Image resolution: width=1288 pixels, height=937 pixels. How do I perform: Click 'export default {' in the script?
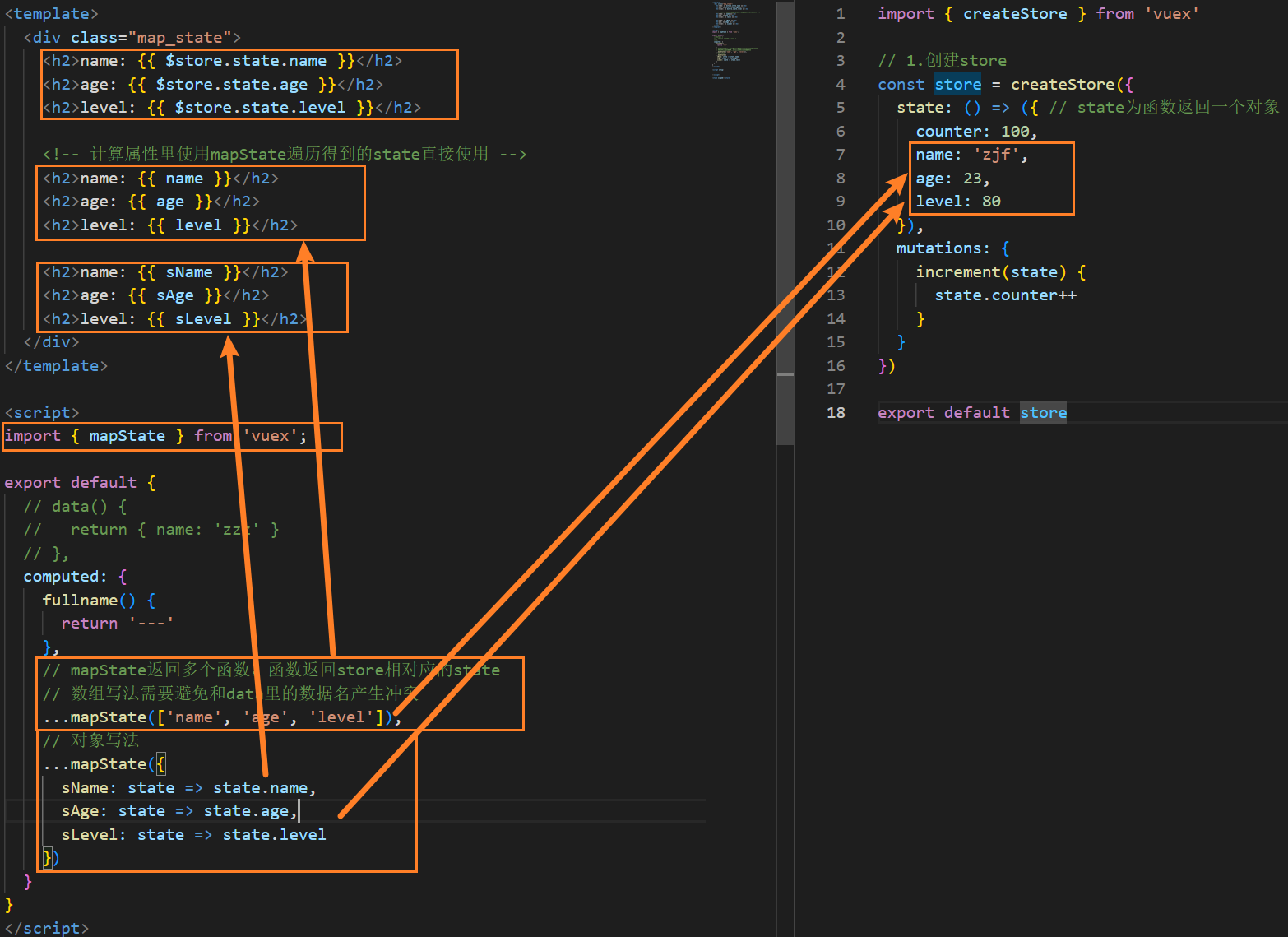point(80,483)
